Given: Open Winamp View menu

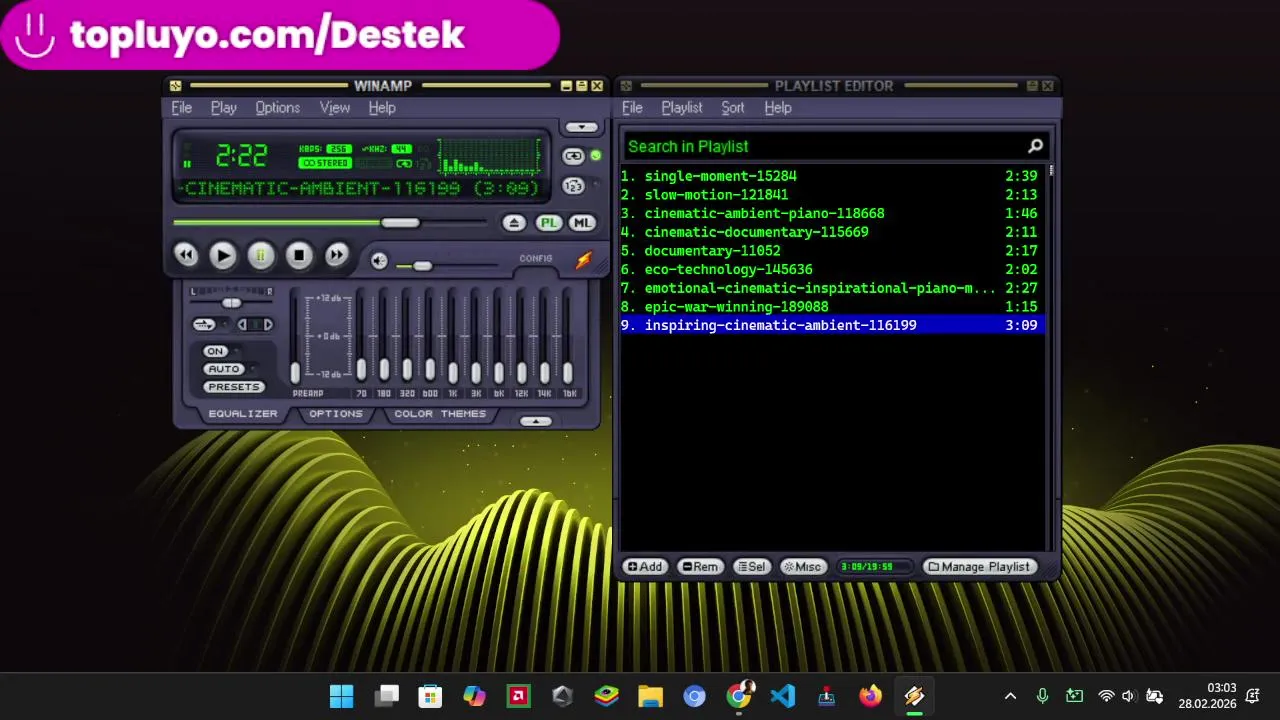Looking at the screenshot, I should tap(335, 108).
